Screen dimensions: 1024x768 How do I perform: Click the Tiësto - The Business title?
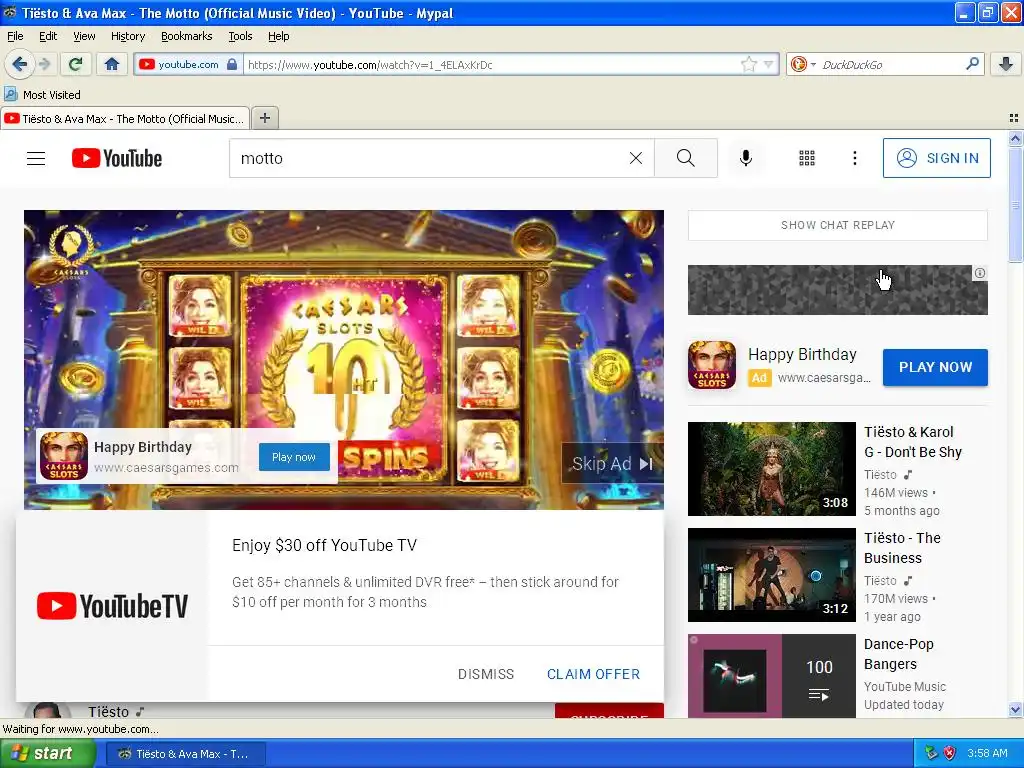(x=902, y=548)
